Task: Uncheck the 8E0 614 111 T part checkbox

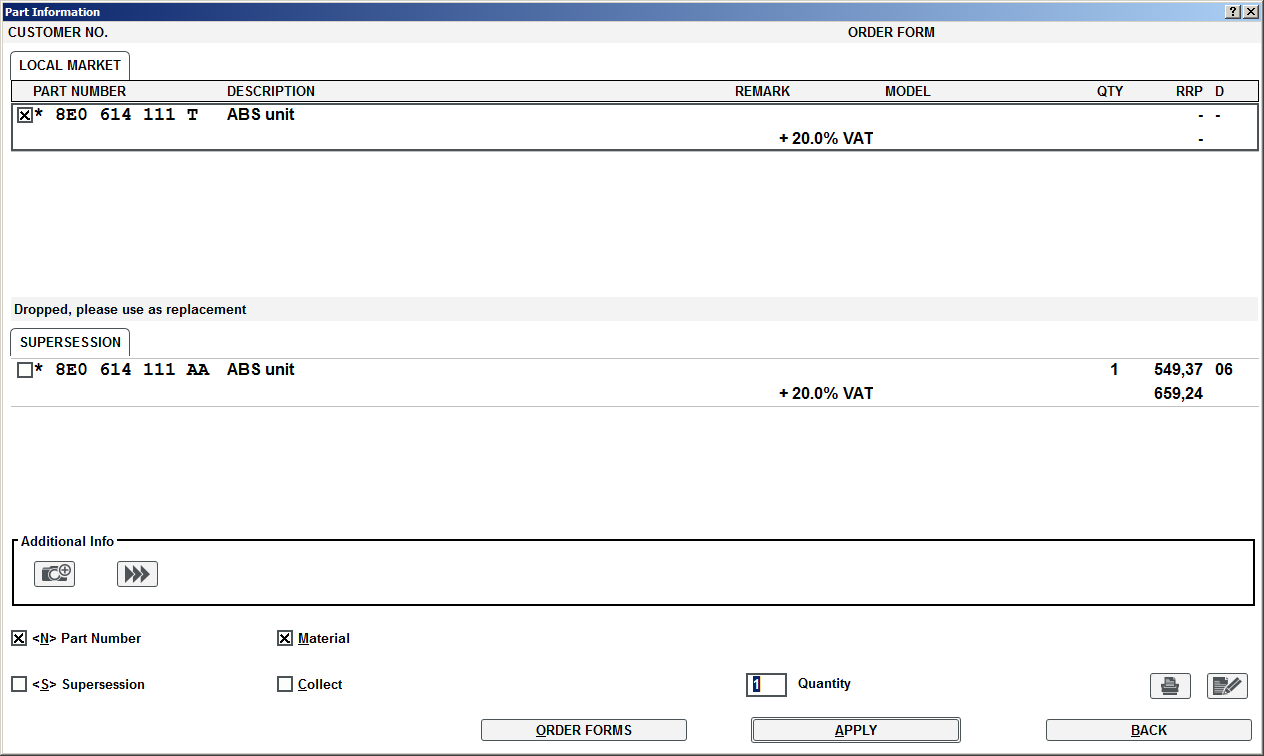Action: [x=25, y=115]
